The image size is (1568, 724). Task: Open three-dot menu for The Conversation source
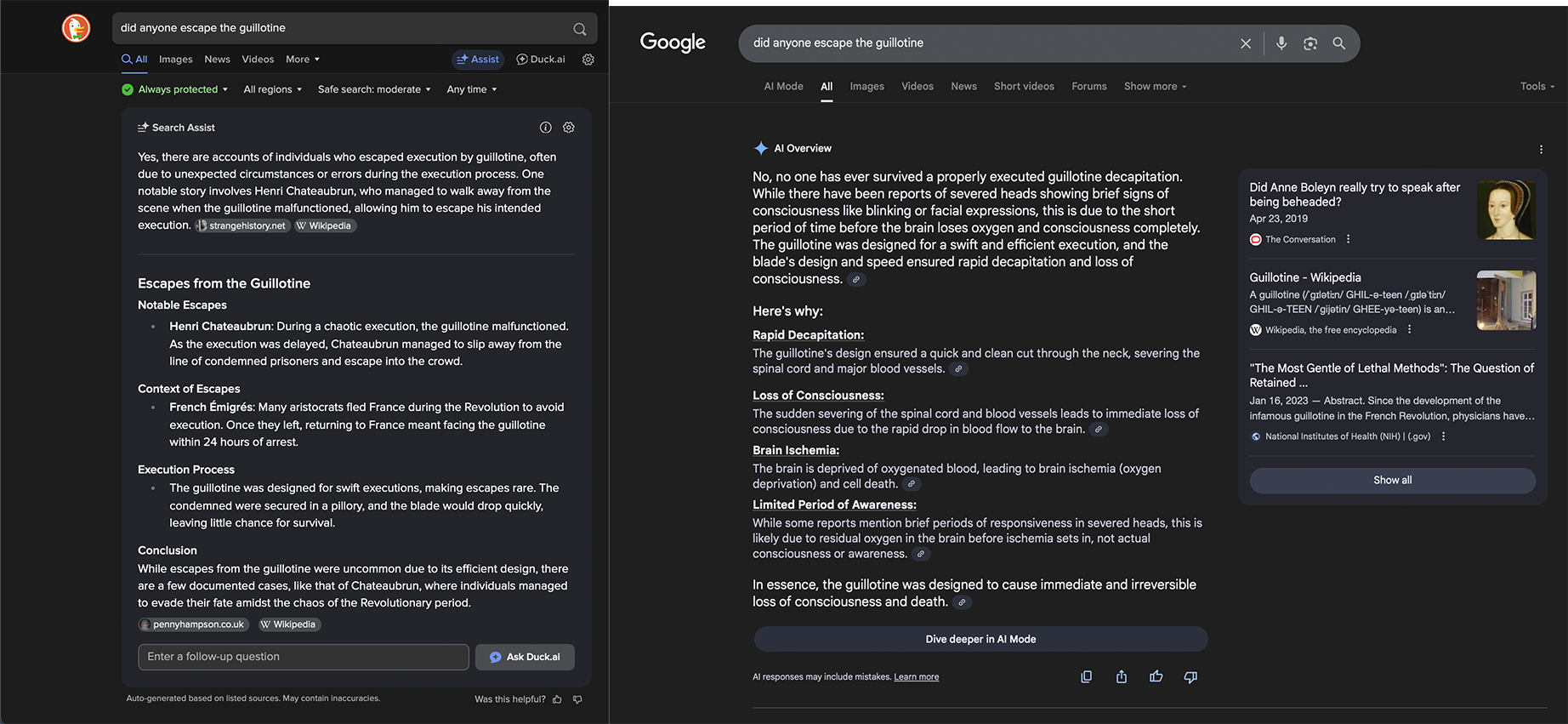(x=1349, y=239)
